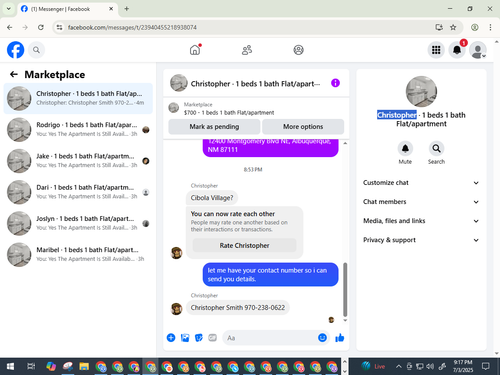Open the Jake conversation in the list
The height and width of the screenshot is (375, 500).
78,161
